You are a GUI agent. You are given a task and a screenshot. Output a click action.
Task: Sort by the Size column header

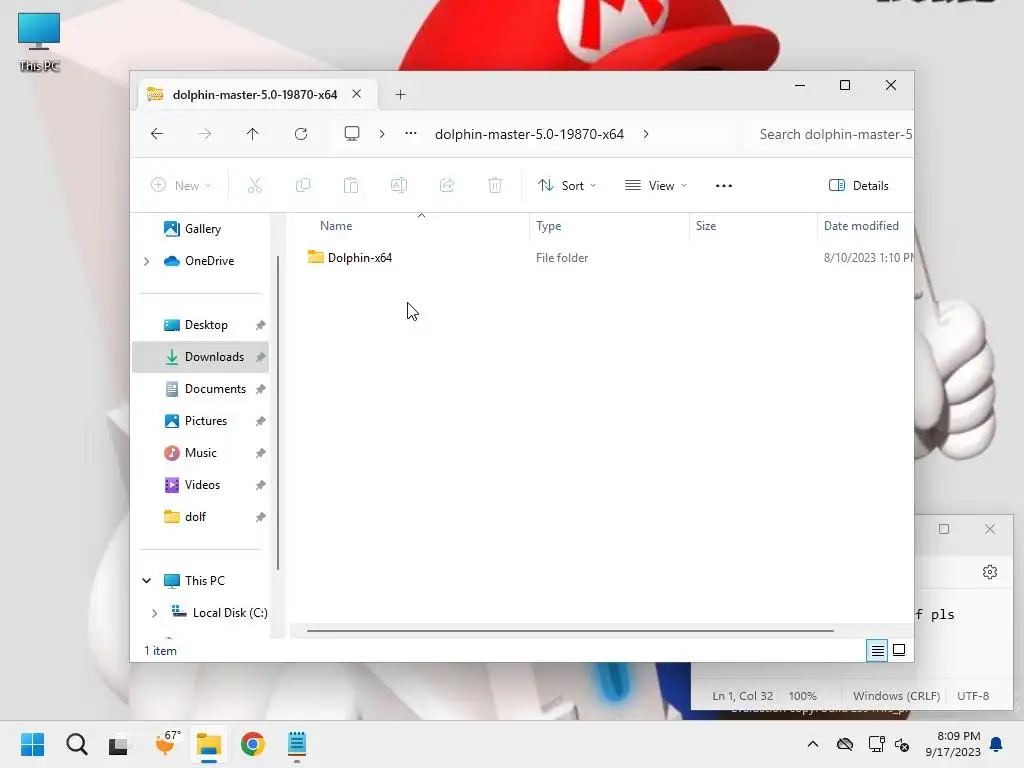pyautogui.click(x=706, y=225)
